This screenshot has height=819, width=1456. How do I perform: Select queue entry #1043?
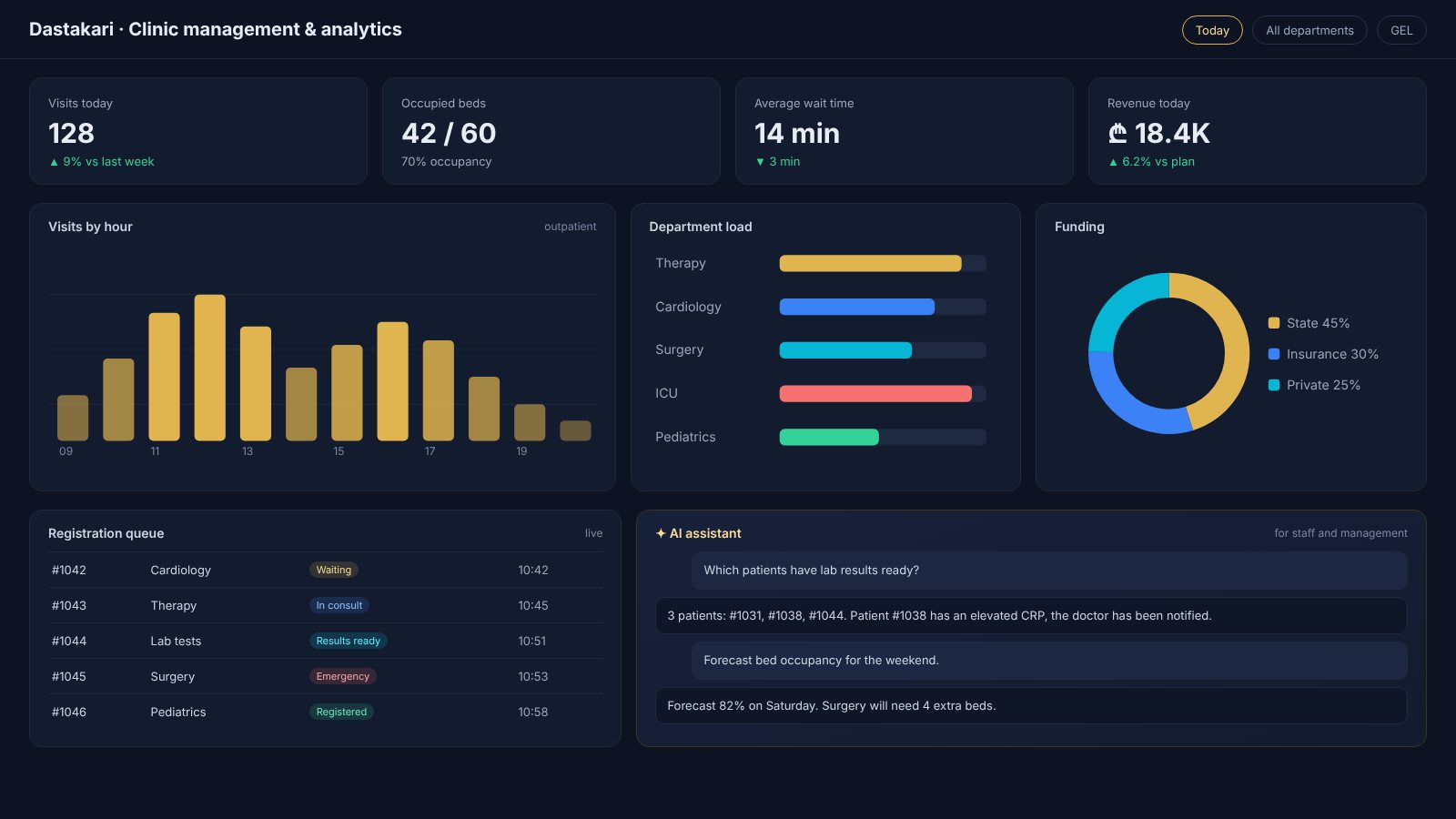coord(325,605)
